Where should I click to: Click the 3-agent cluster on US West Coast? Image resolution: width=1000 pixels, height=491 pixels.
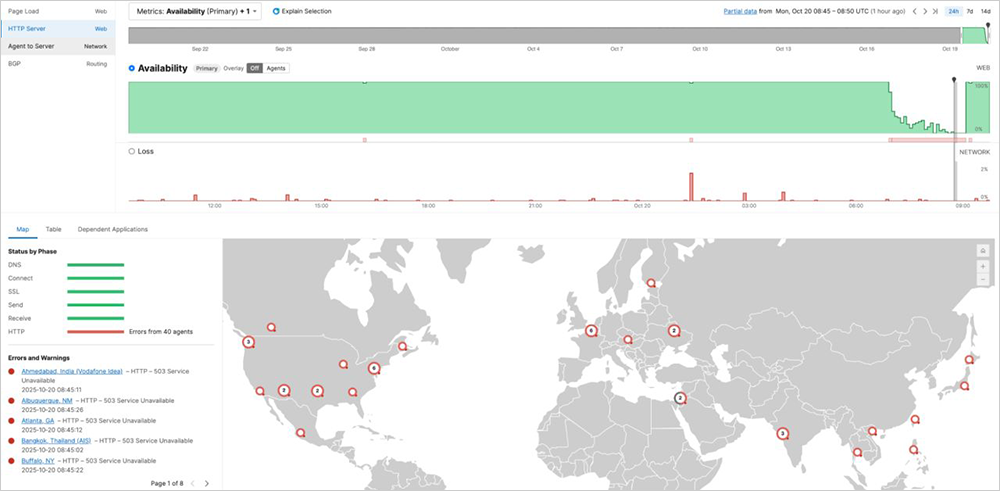tap(249, 342)
